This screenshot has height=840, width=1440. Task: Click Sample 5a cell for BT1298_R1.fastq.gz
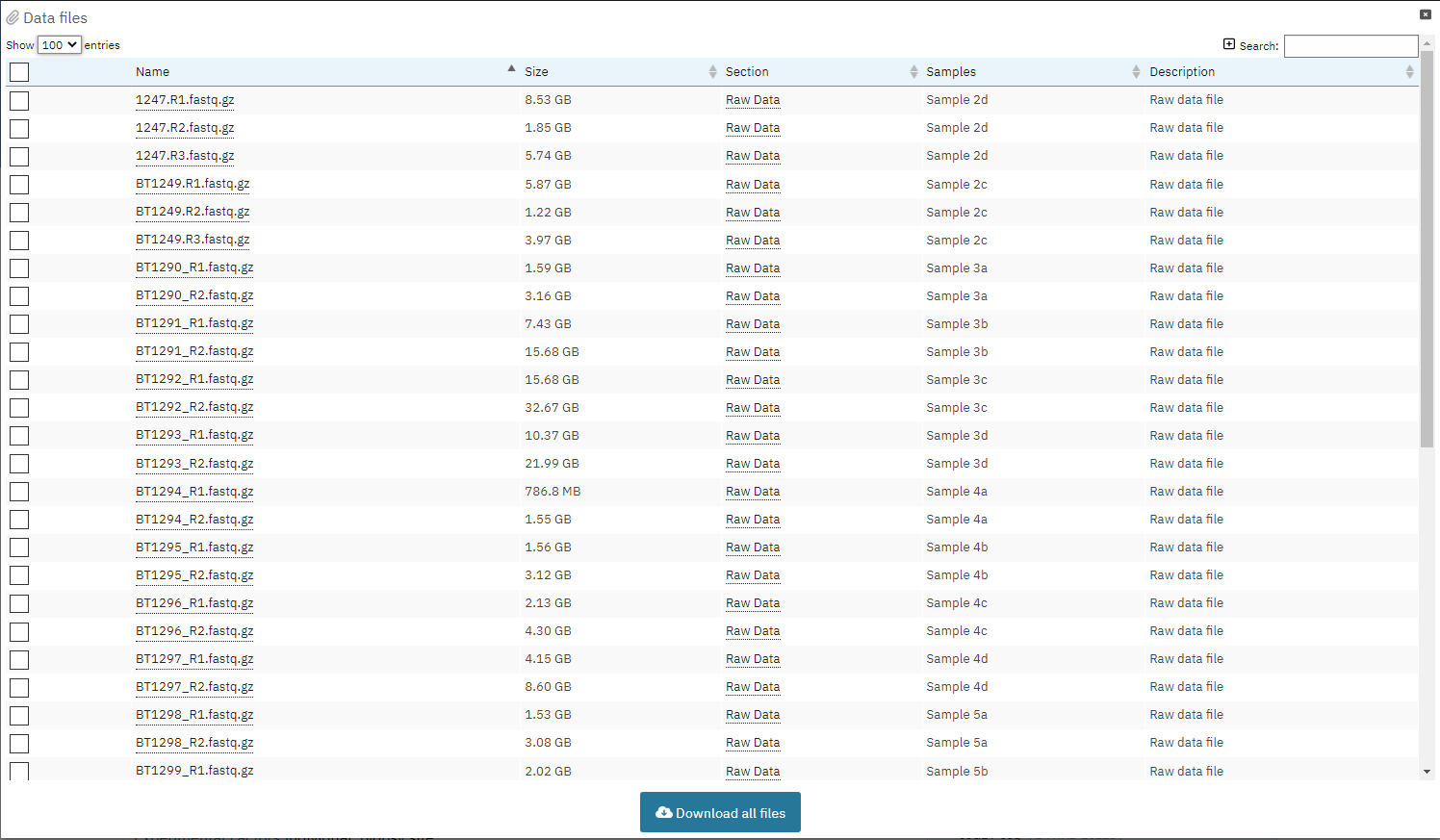(957, 715)
